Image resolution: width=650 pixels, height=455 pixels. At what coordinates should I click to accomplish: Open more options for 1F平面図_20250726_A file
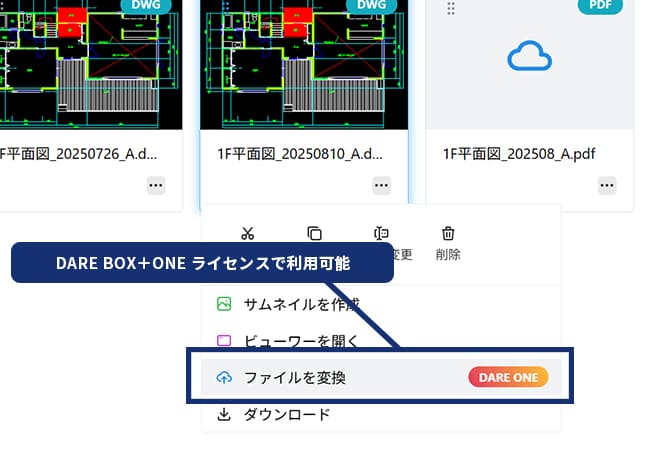155,185
